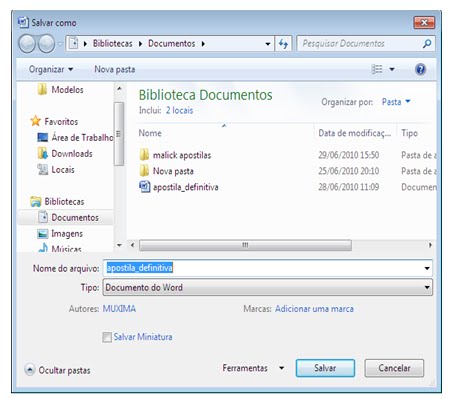The height and width of the screenshot is (399, 452).
Task: Select the malick apostilas folder icon
Action: click(x=144, y=155)
